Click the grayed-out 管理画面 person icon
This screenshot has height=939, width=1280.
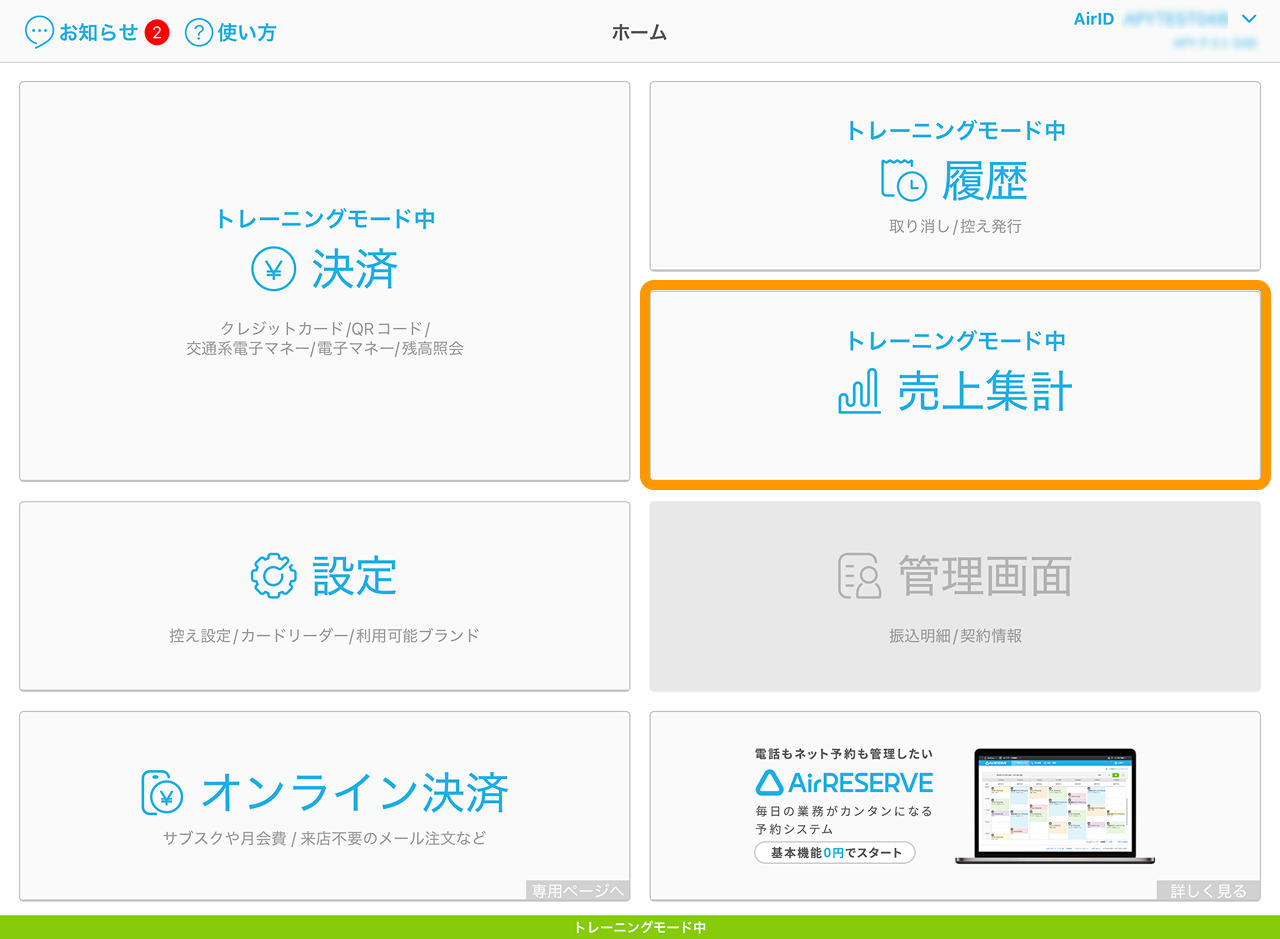[x=859, y=576]
